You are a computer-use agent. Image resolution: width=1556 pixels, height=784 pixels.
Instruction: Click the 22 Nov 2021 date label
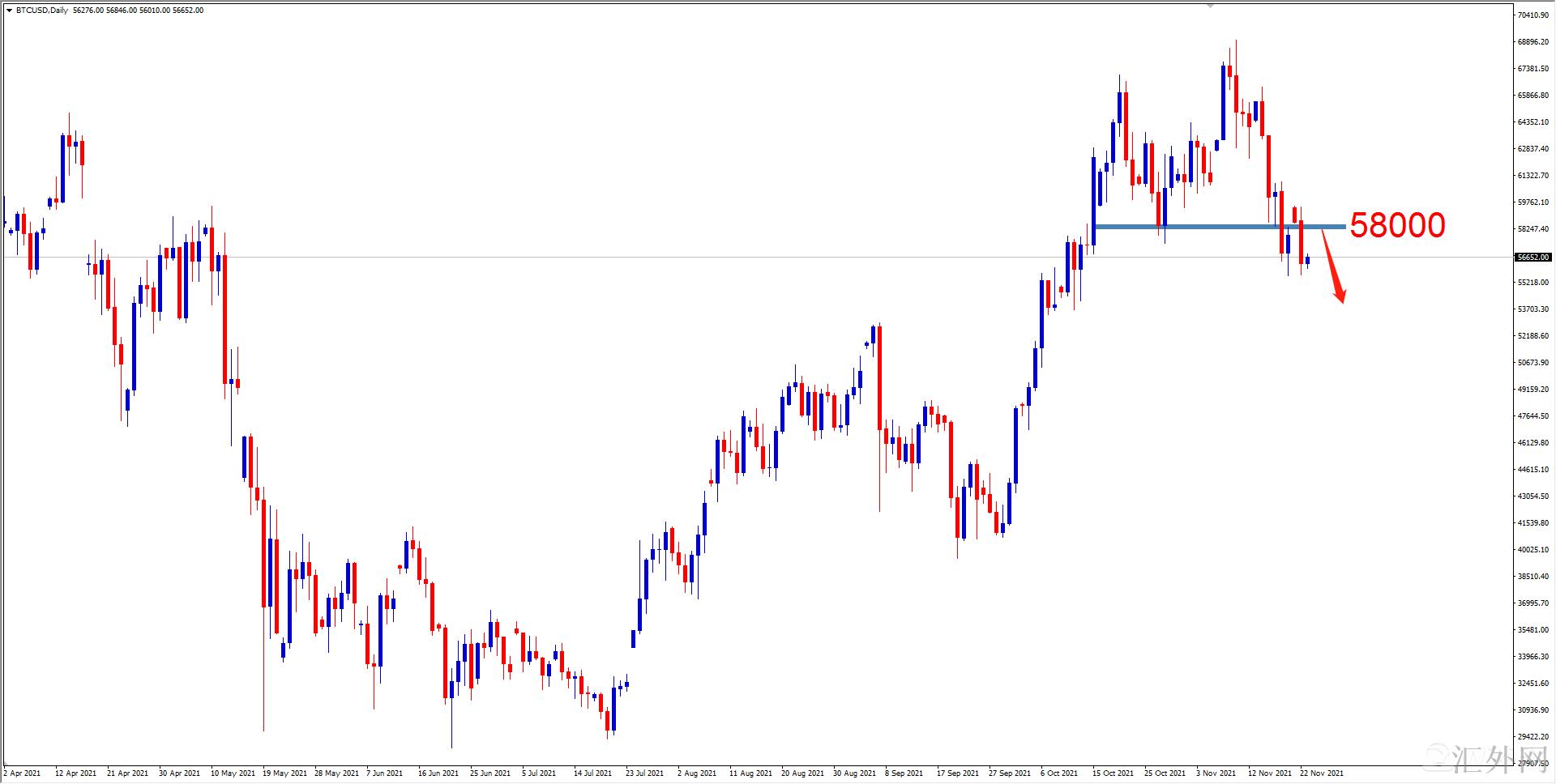tap(1322, 773)
